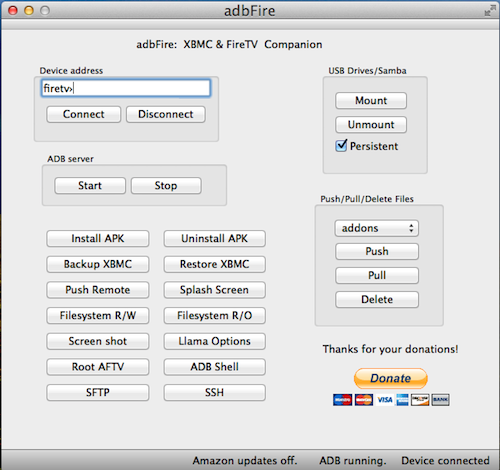
Task: Click the VISA card icon
Action: pos(385,400)
